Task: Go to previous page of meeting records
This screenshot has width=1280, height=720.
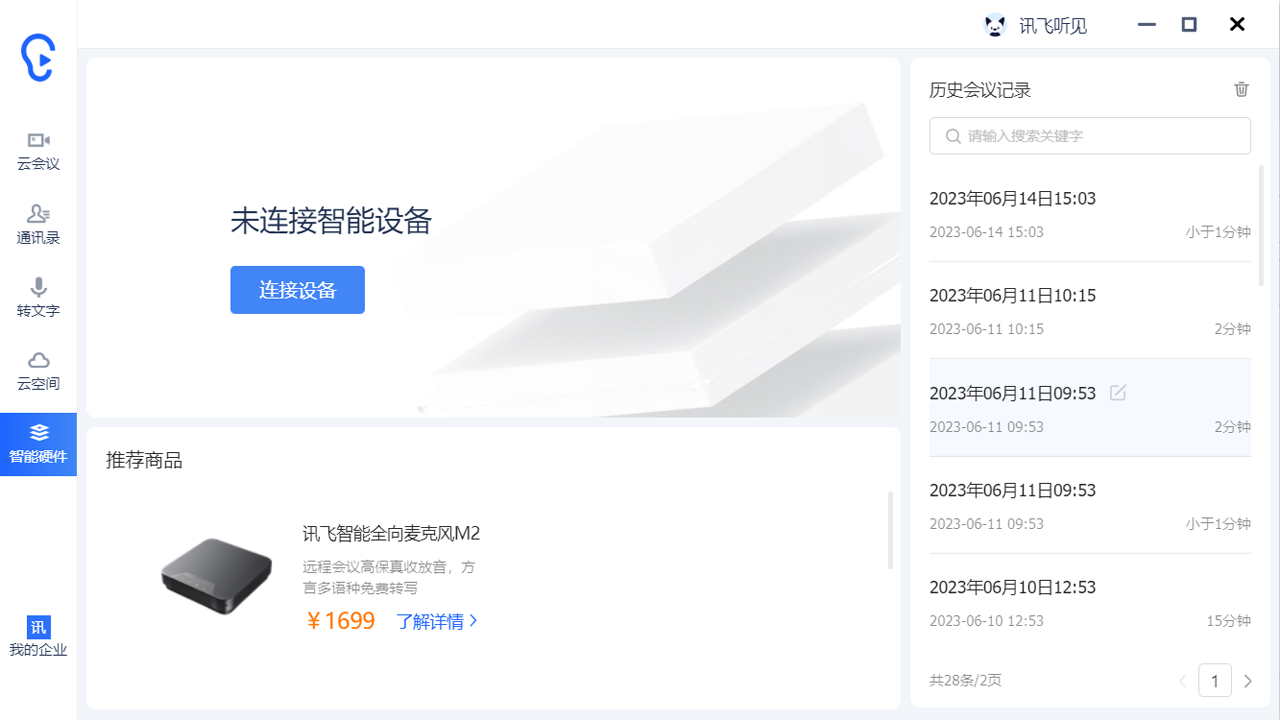Action: point(1183,681)
